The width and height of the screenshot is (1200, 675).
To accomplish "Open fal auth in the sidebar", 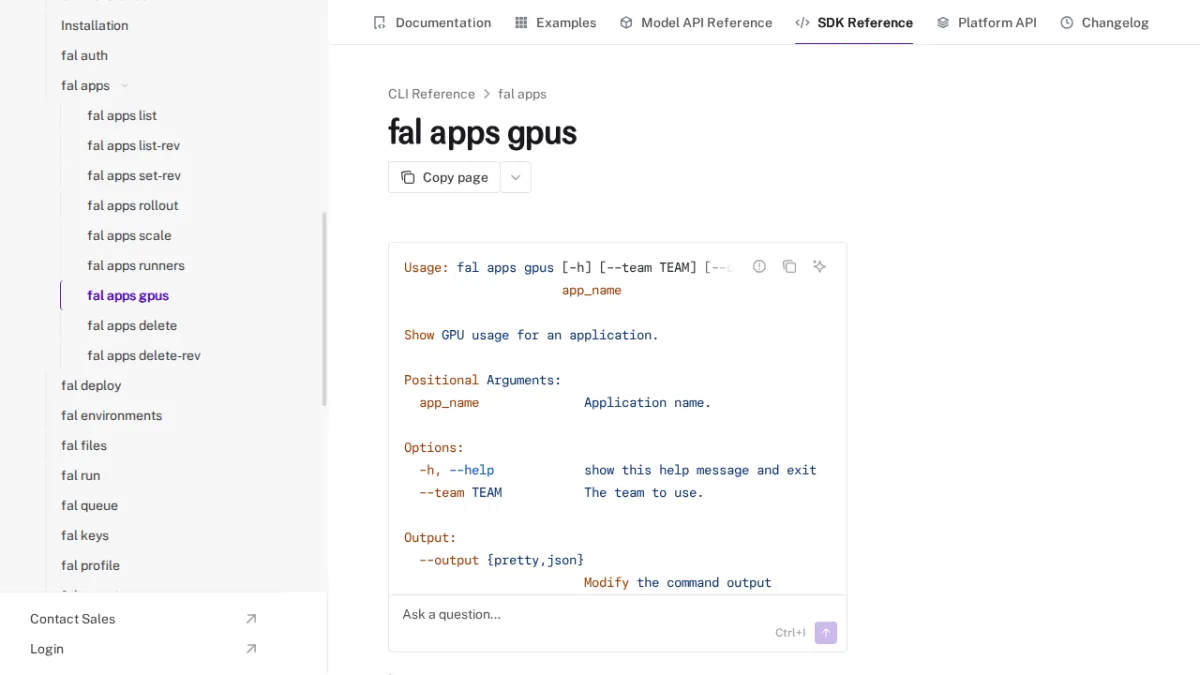I will pyautogui.click(x=84, y=55).
